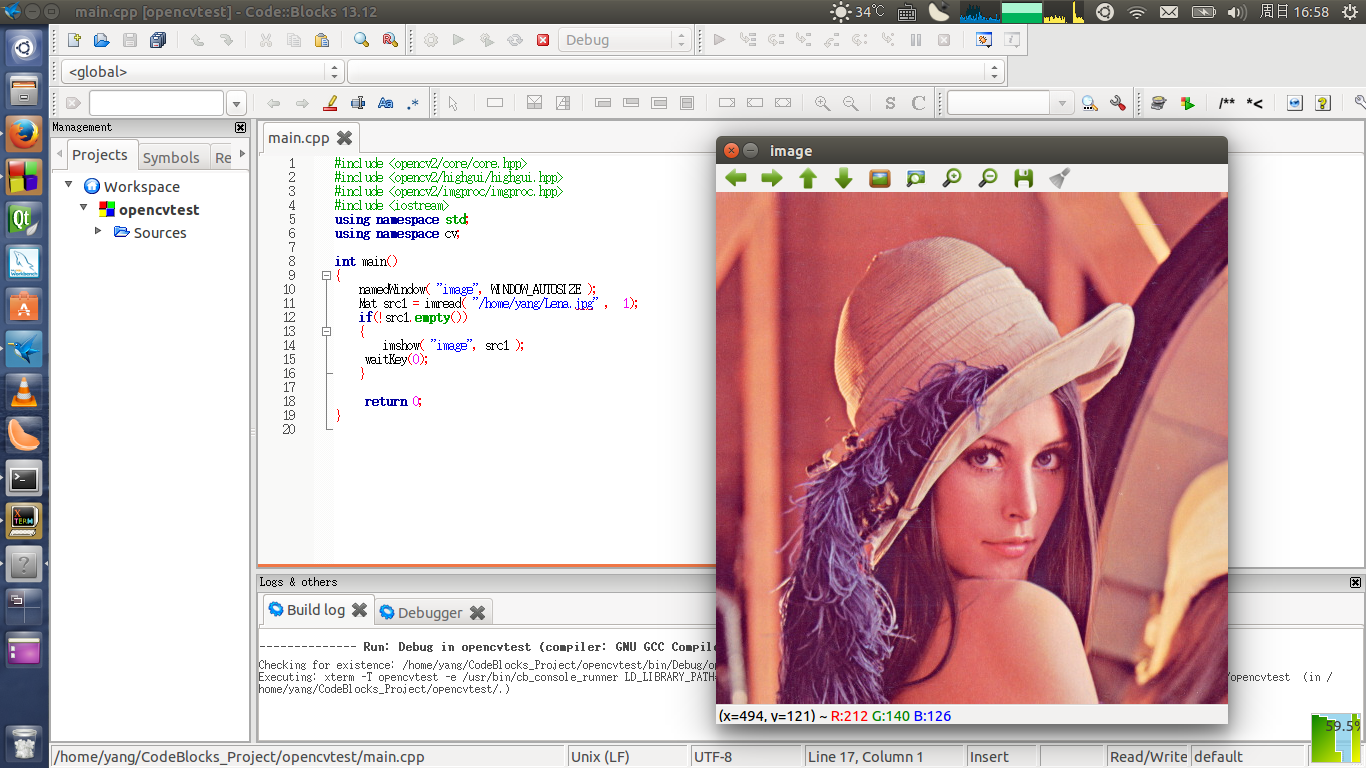Screen dimensions: 1366x768
Task: Open the debugging windows icon
Action: pyautogui.click(x=984, y=40)
